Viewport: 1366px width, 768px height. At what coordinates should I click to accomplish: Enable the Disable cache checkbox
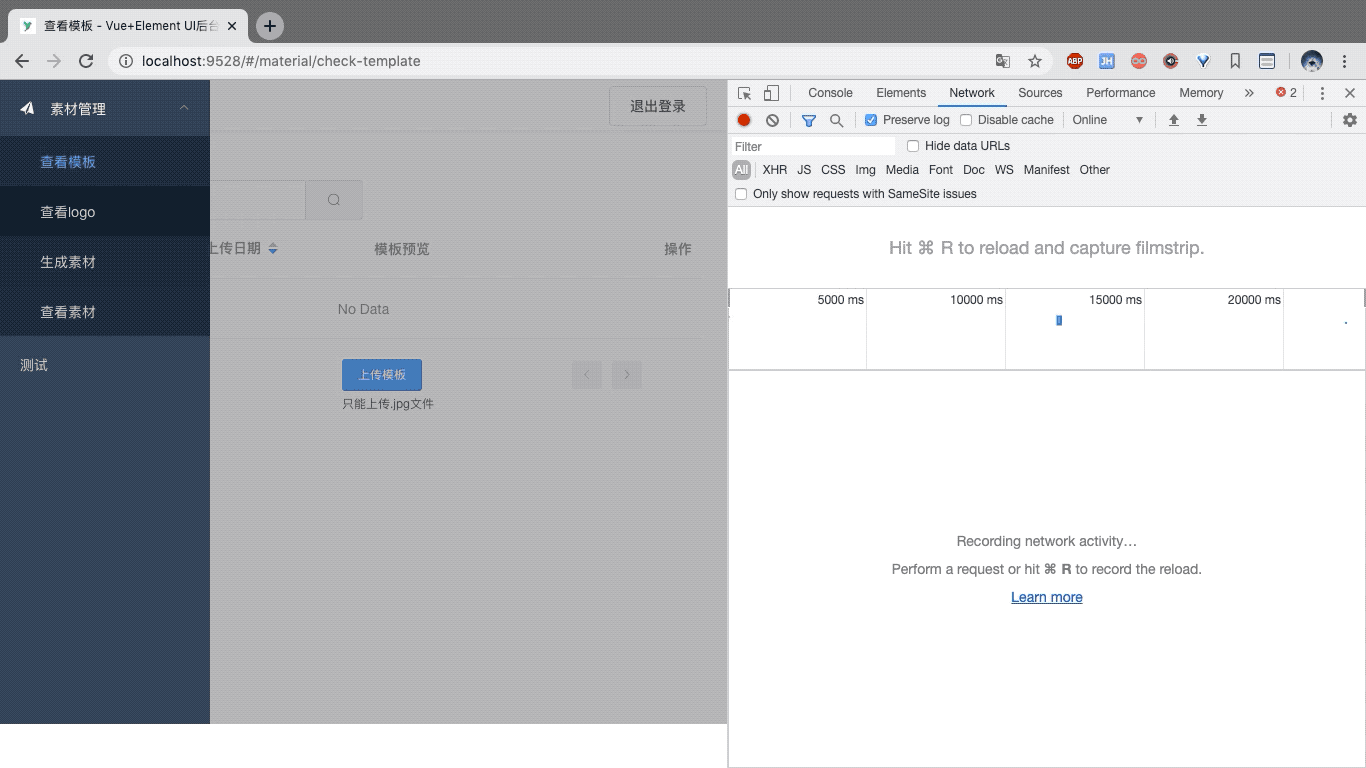pyautogui.click(x=966, y=120)
